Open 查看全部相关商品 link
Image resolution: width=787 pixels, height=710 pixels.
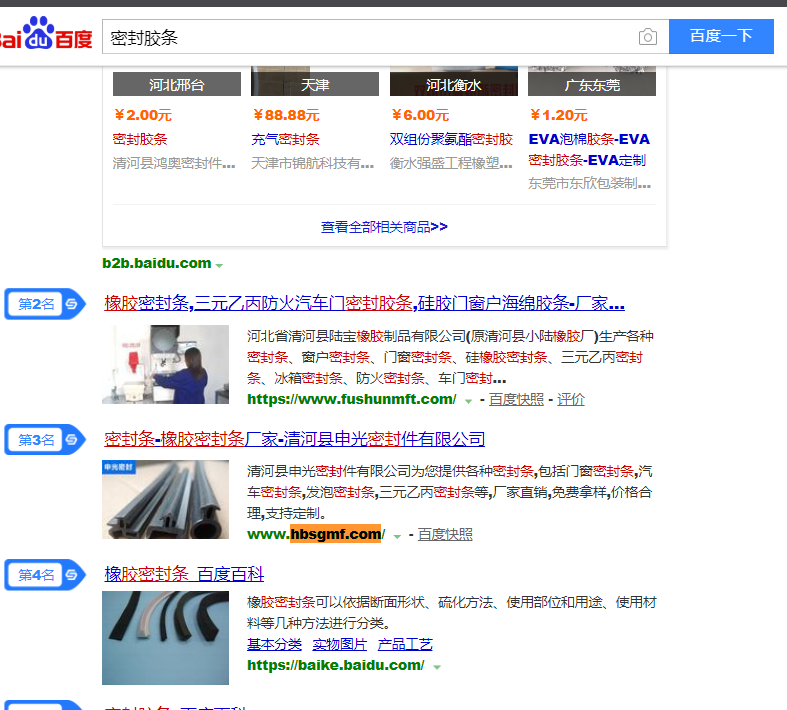[384, 227]
